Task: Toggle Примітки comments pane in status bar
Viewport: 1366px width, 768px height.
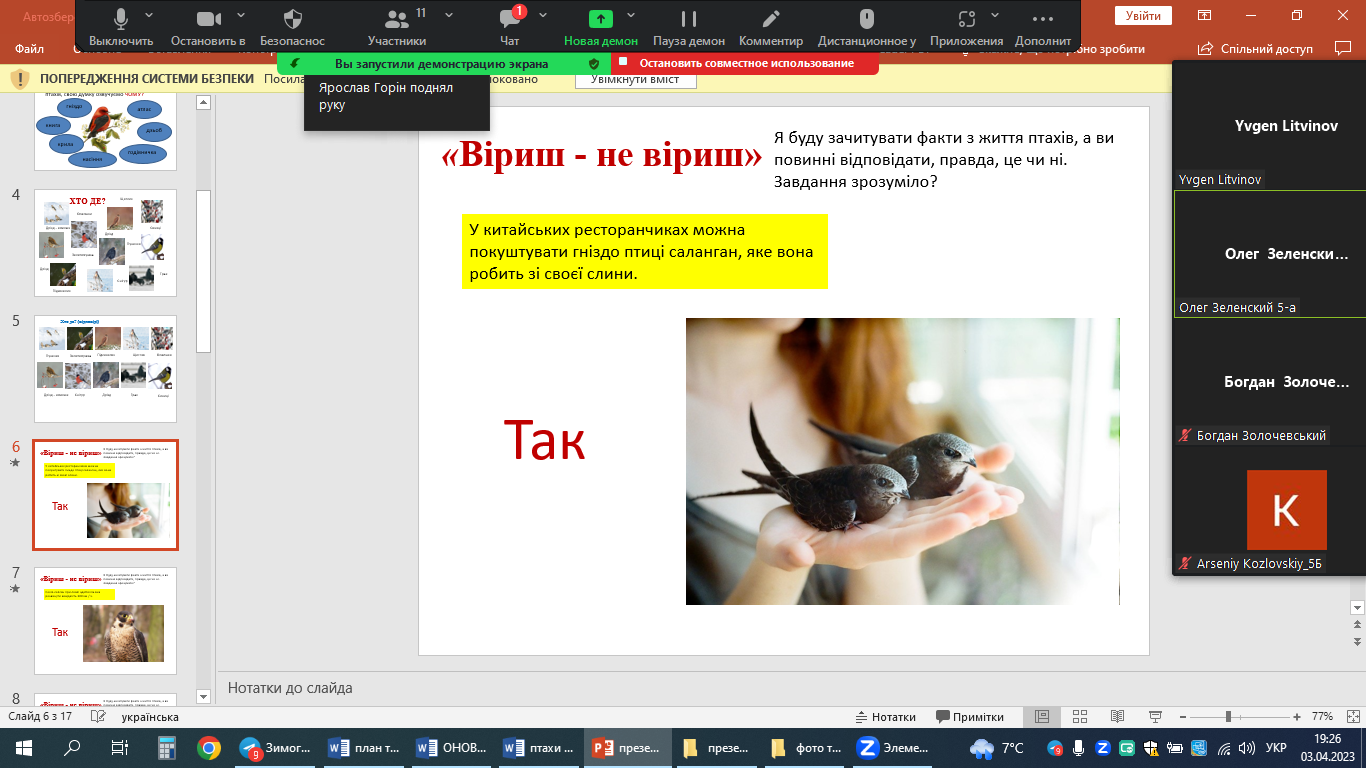Action: click(x=970, y=717)
